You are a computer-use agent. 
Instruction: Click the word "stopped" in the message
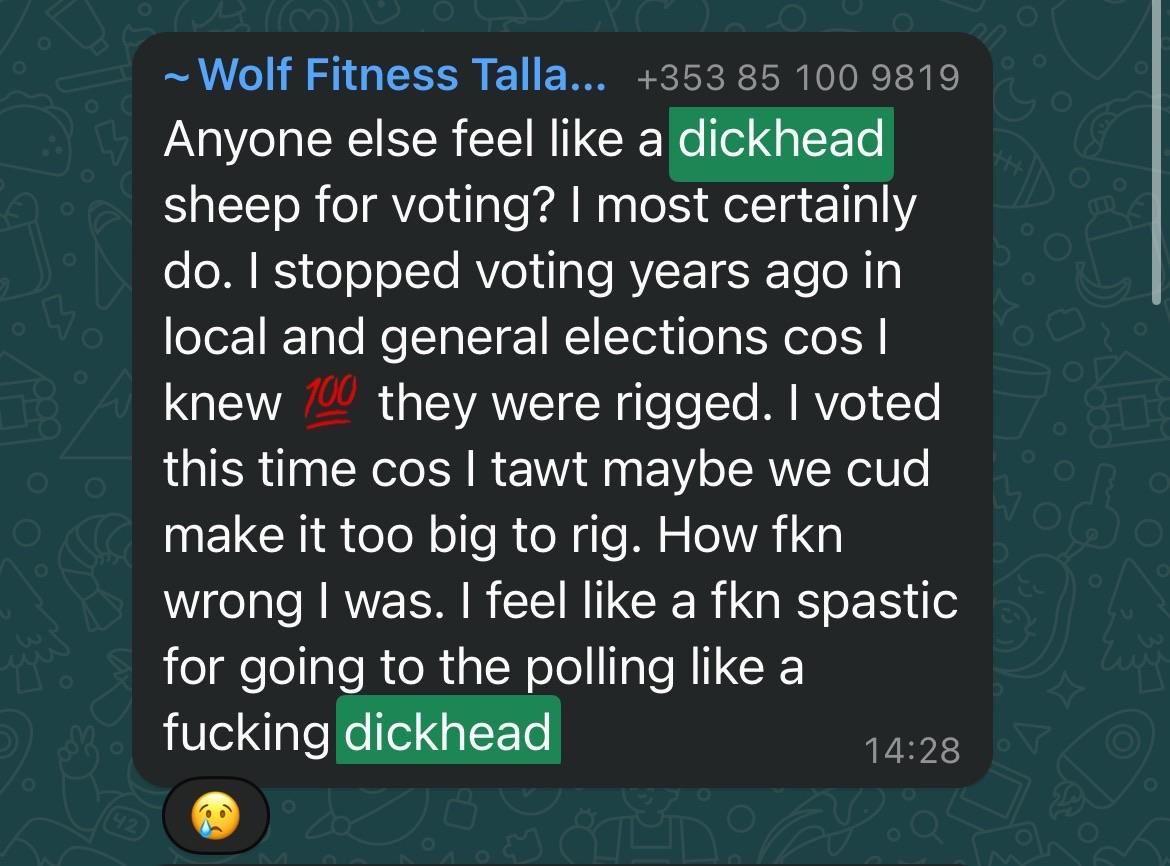[x=366, y=272]
